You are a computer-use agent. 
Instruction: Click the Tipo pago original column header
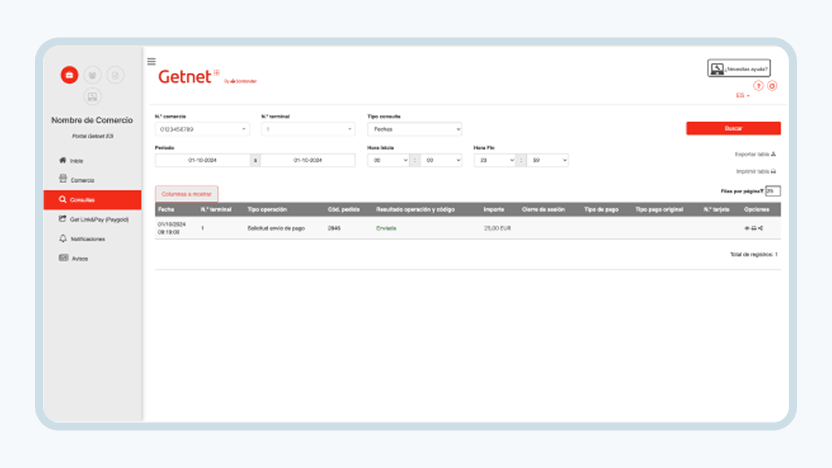(659, 210)
